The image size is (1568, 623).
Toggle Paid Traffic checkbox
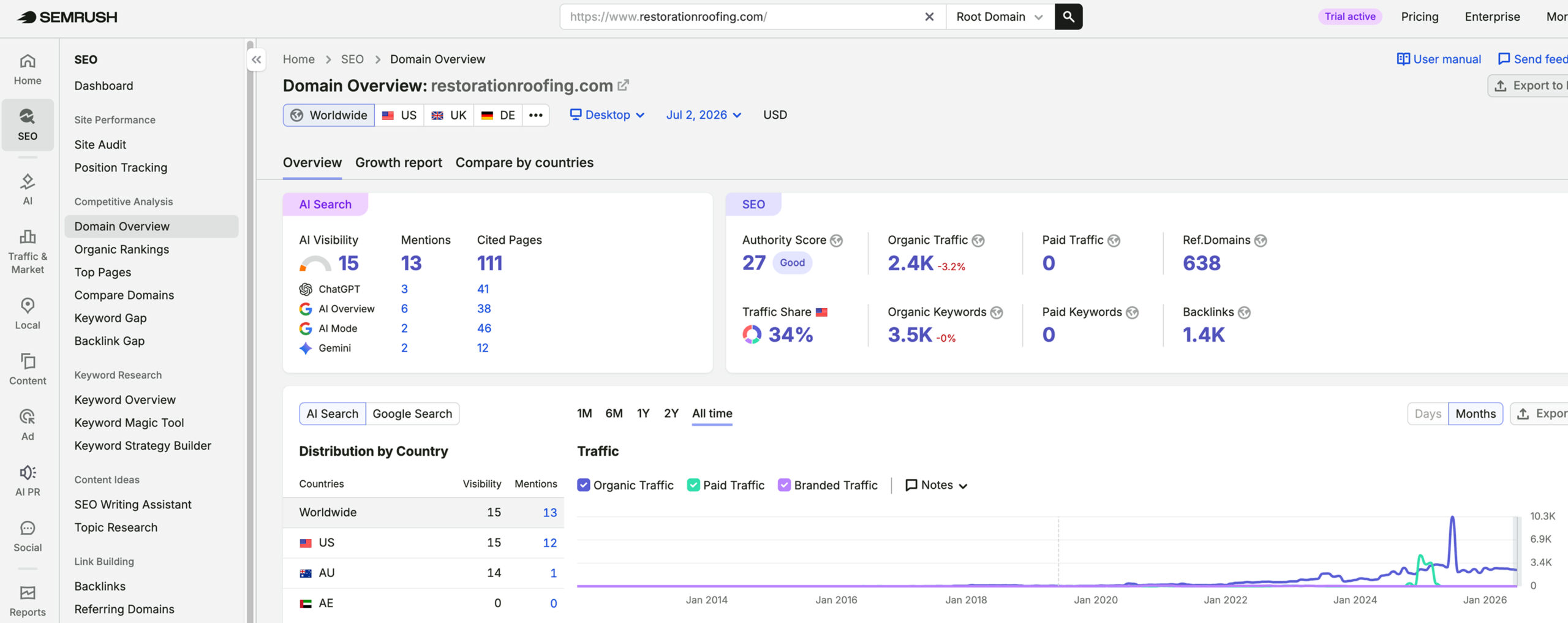coord(693,485)
